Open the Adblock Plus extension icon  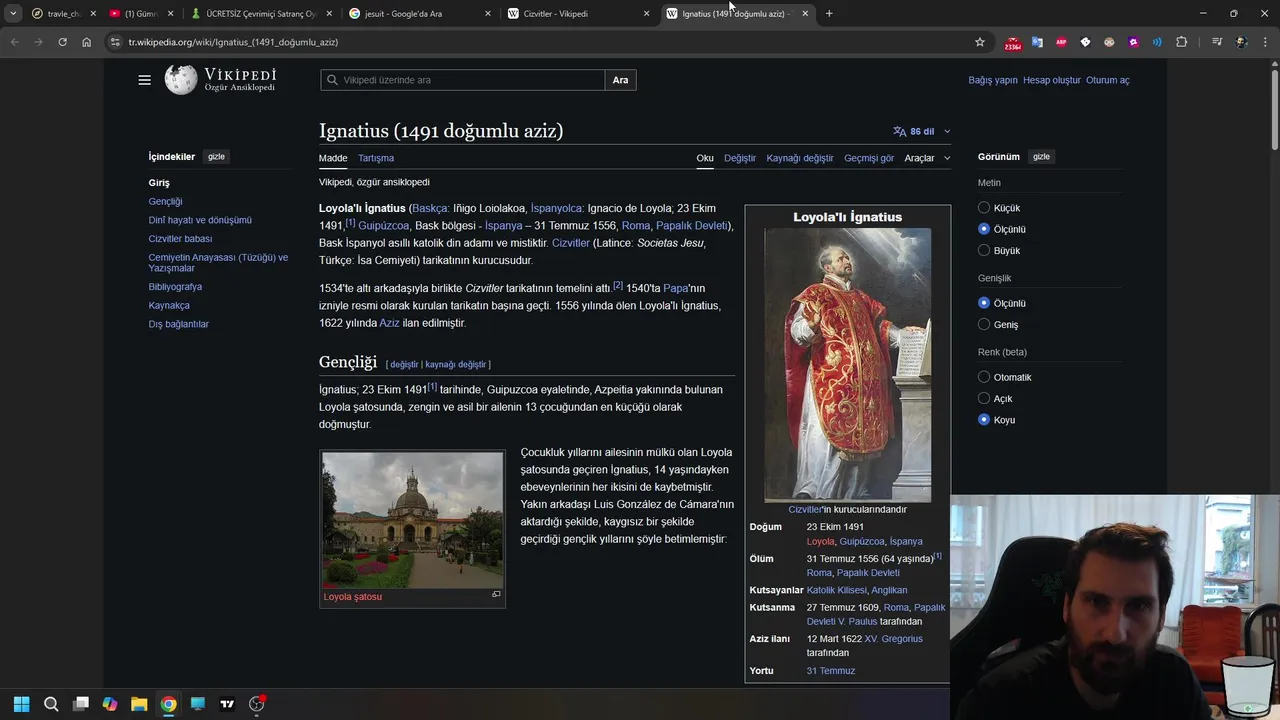click(1061, 42)
